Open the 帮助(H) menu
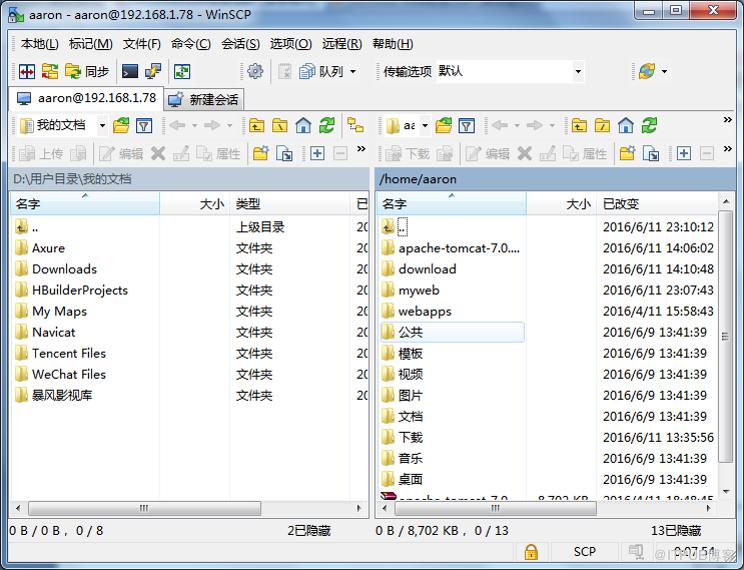The height and width of the screenshot is (570, 744). (392, 44)
